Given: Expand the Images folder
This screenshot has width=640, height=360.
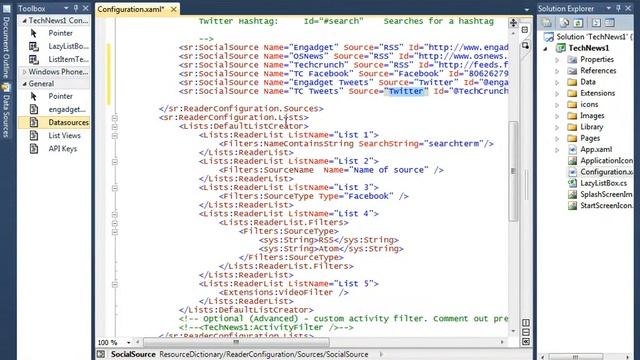Looking at the screenshot, I should coord(557,116).
